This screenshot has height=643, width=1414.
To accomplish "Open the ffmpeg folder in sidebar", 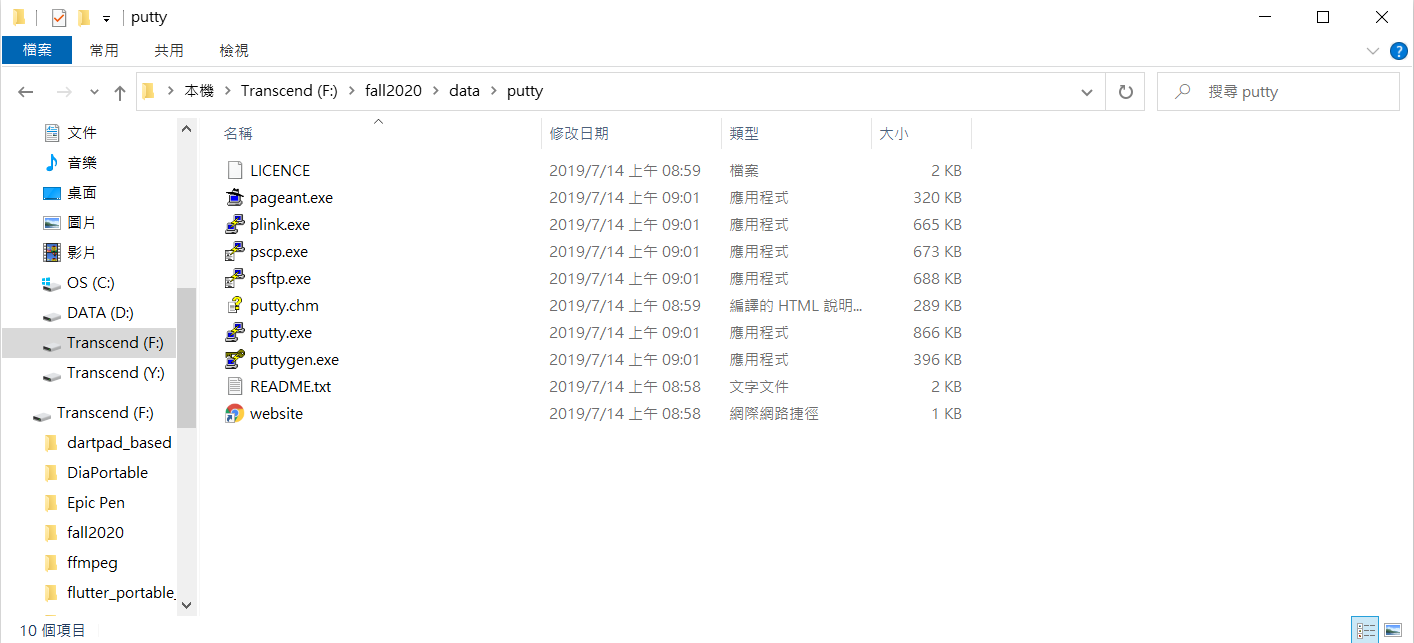I will (x=92, y=563).
